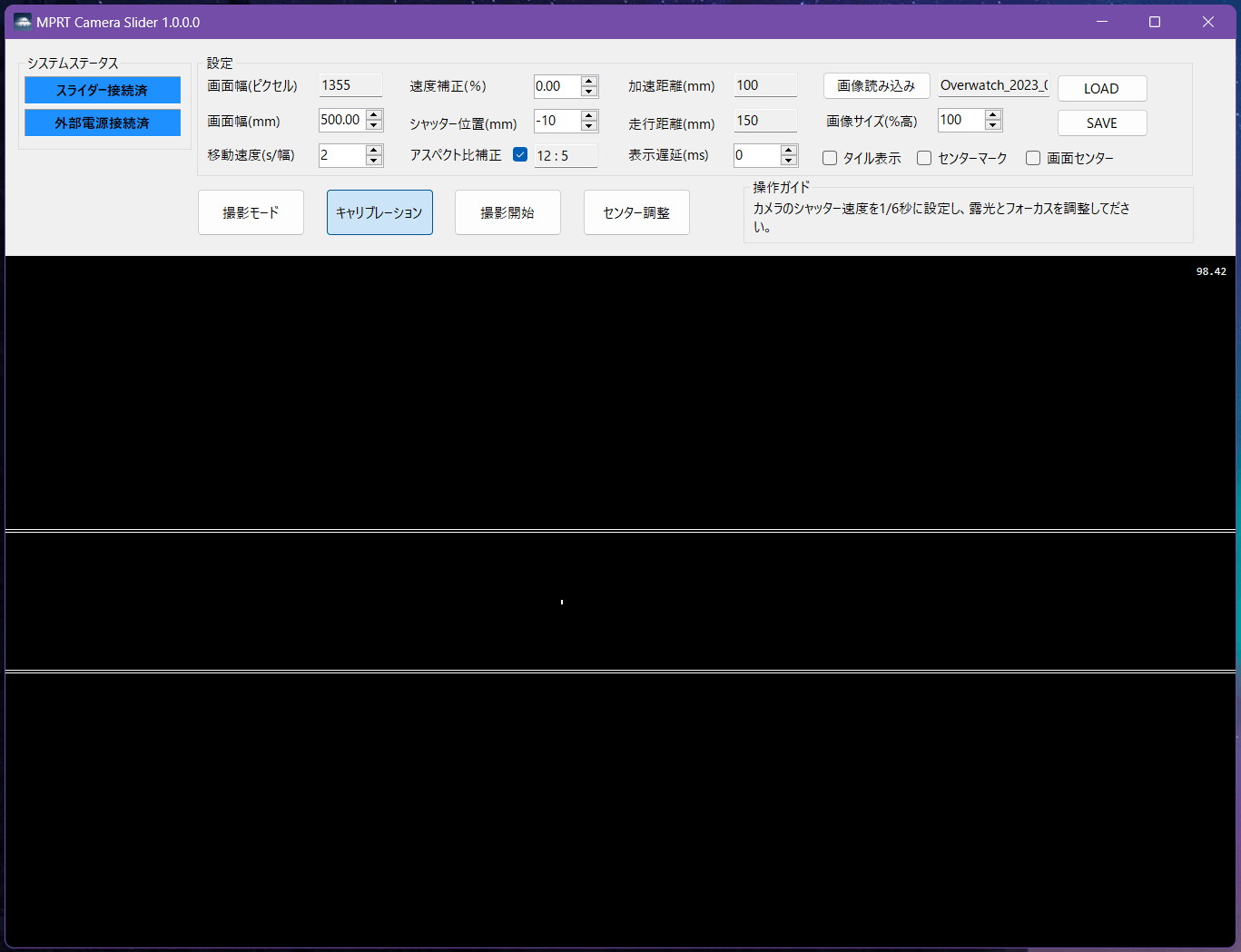Screen dimensions: 1241x952
Task: Increase 表示遅延(ms) with up arrow
Action: tap(789, 150)
